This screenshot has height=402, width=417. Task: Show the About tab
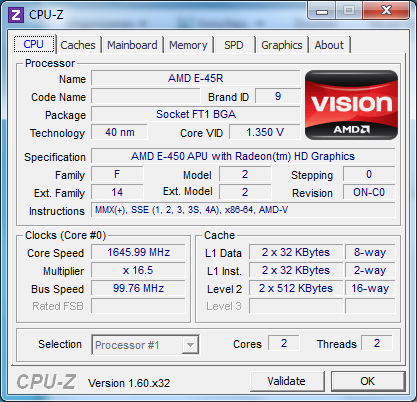point(329,45)
